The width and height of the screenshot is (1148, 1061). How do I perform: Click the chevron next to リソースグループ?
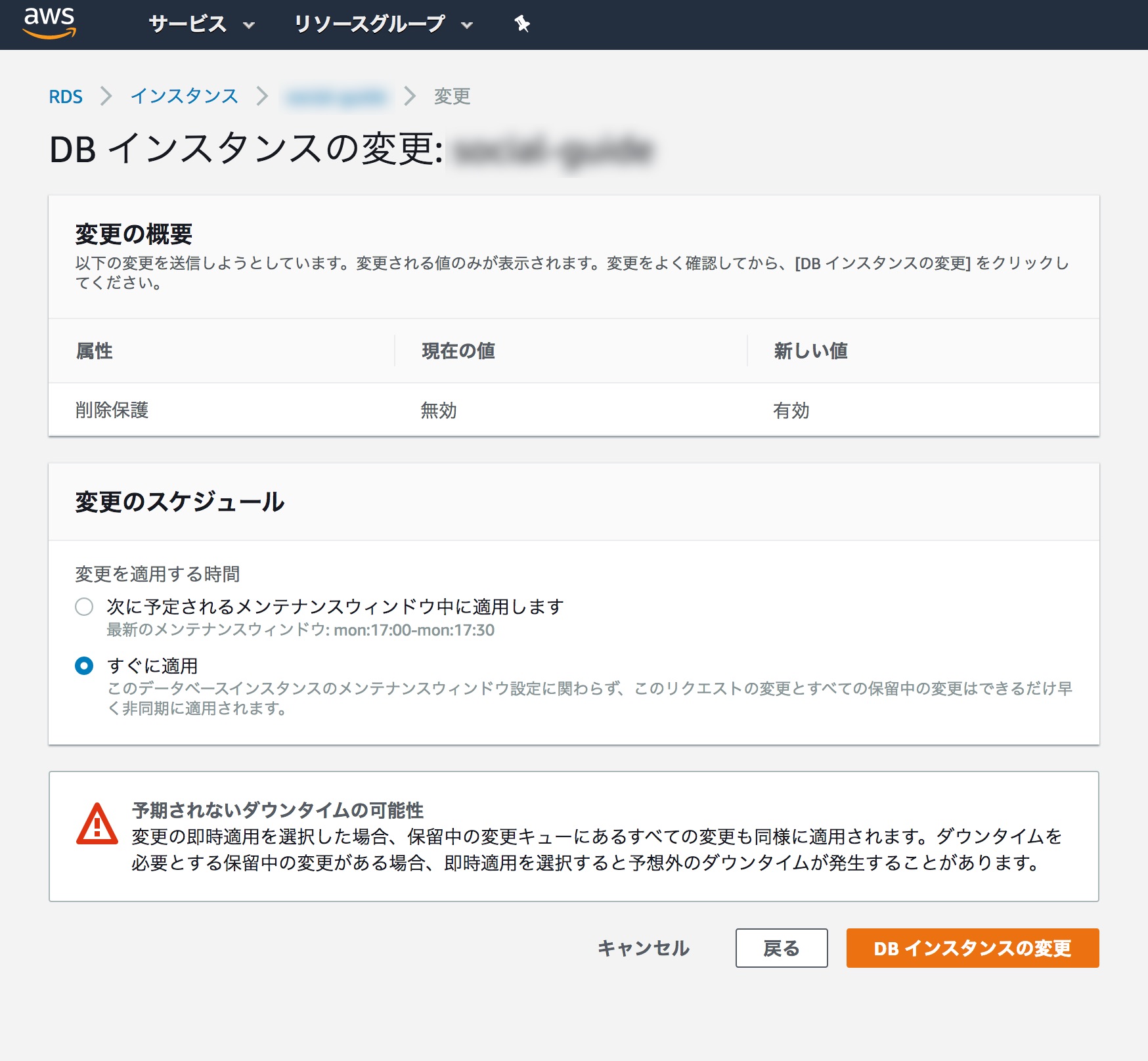(x=466, y=26)
